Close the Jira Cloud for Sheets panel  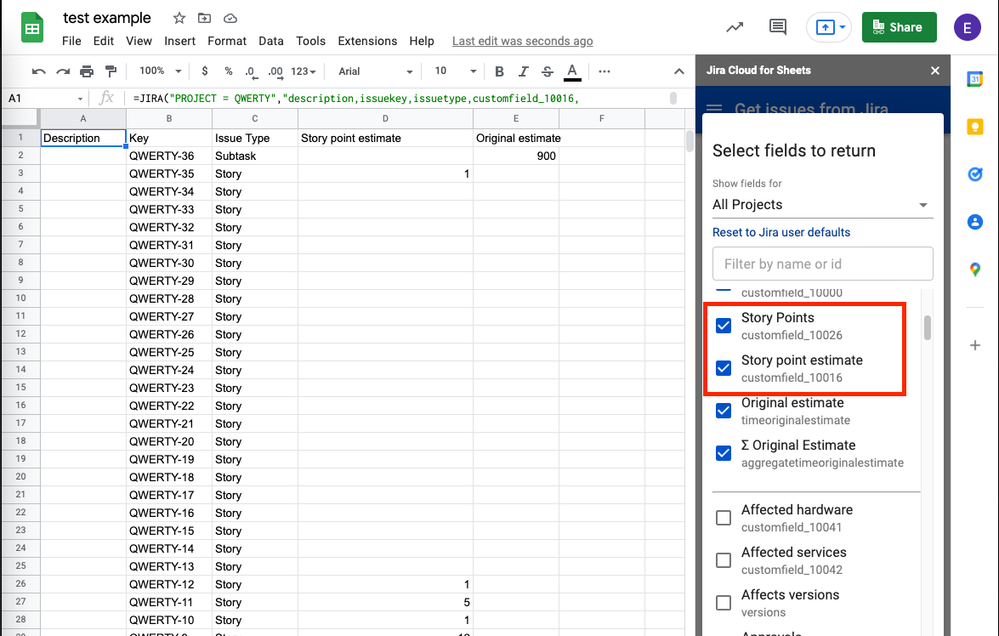tap(935, 71)
